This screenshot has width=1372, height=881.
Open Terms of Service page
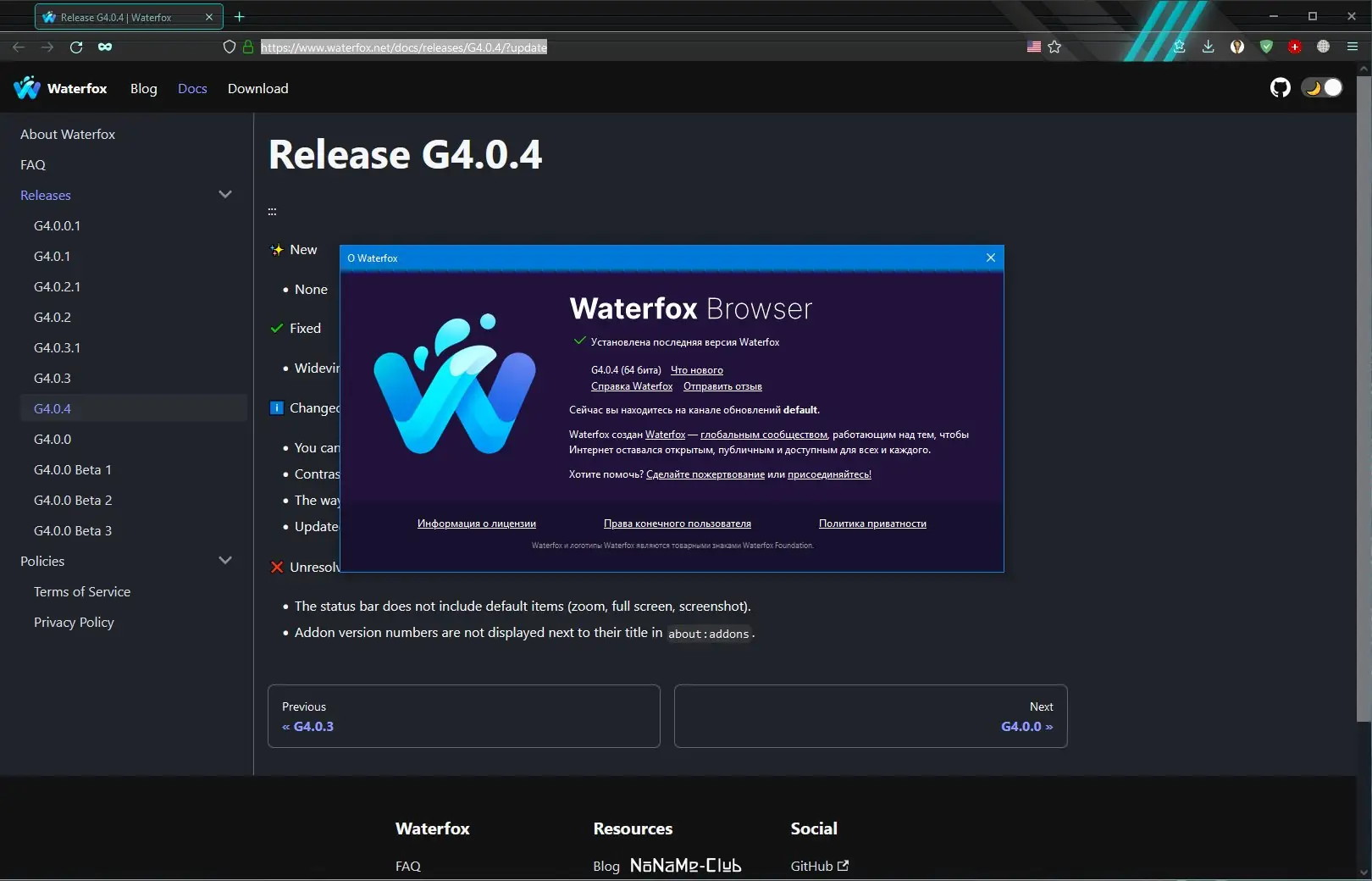coord(82,592)
